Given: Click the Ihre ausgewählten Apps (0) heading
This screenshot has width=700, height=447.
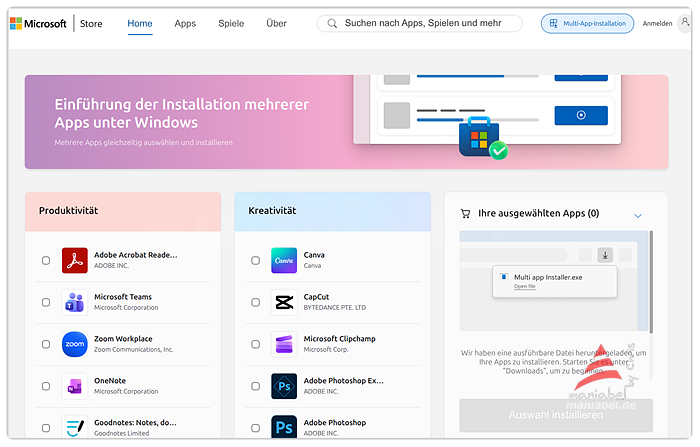Looking at the screenshot, I should [x=539, y=213].
